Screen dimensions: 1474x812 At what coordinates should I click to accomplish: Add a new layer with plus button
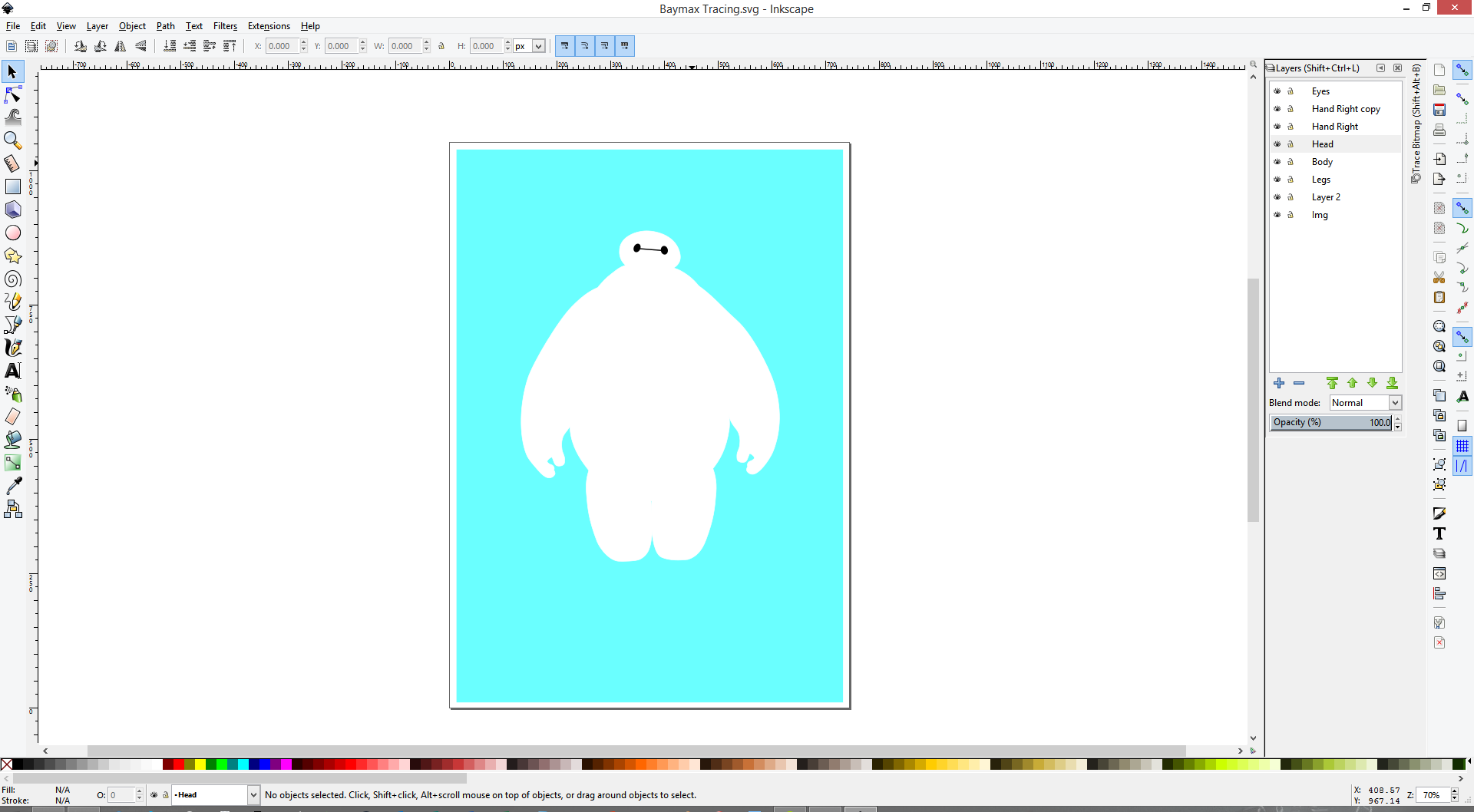click(1279, 383)
